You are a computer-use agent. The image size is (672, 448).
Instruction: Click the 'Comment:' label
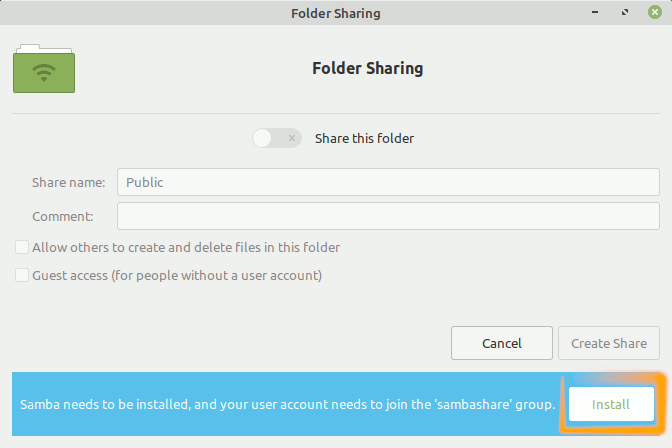63,216
